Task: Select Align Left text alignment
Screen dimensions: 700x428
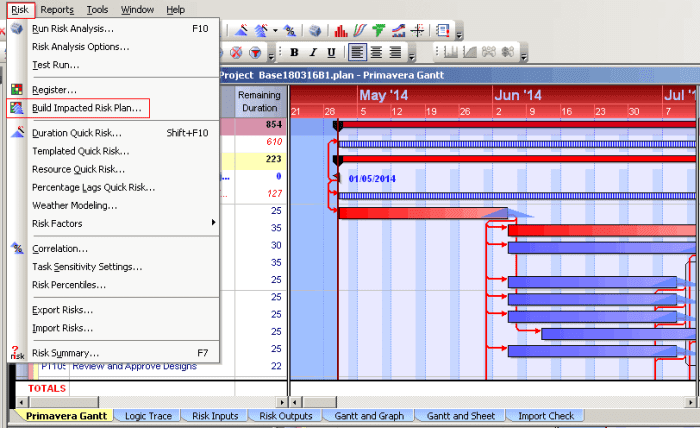Action: pos(357,52)
